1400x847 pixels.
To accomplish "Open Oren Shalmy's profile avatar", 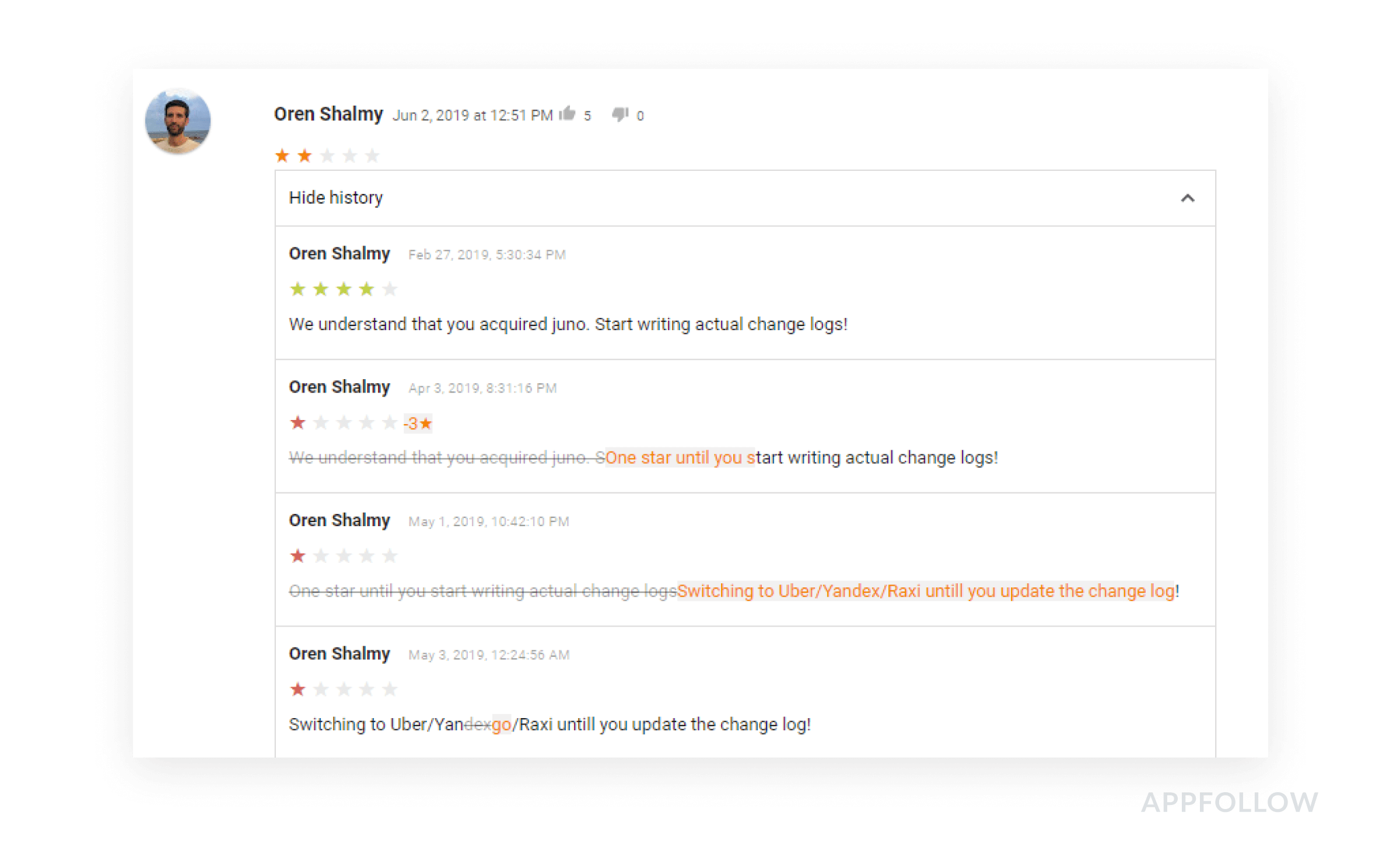I will 178,121.
